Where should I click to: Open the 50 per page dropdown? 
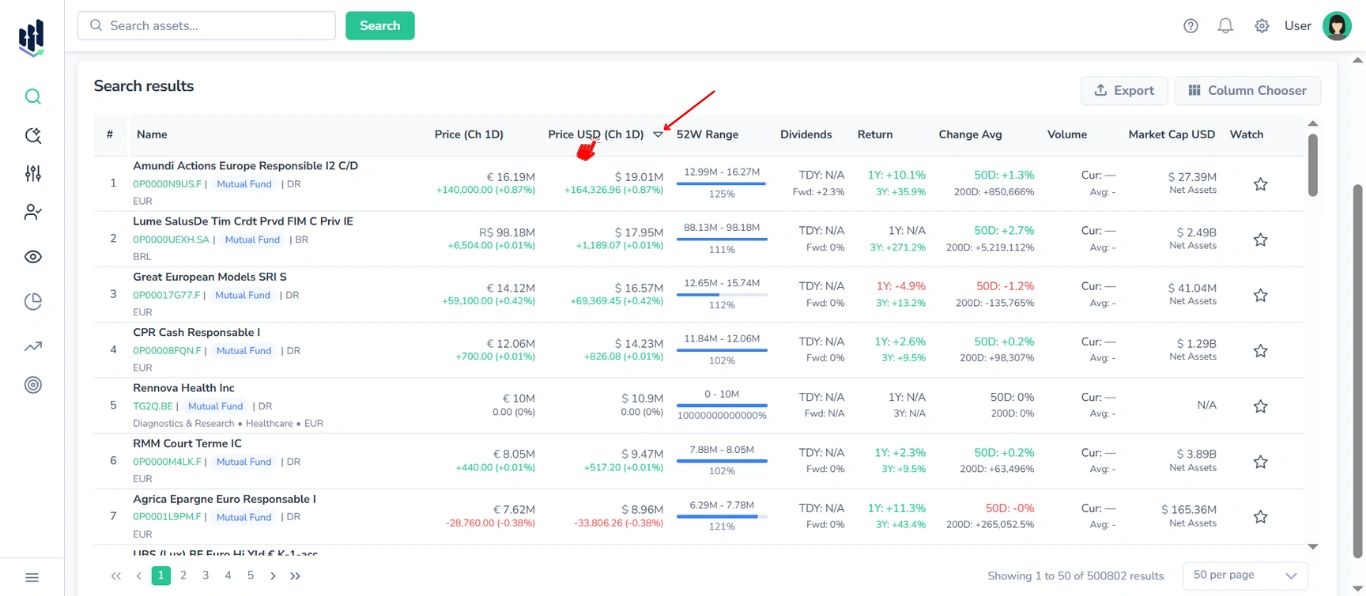coord(1243,575)
